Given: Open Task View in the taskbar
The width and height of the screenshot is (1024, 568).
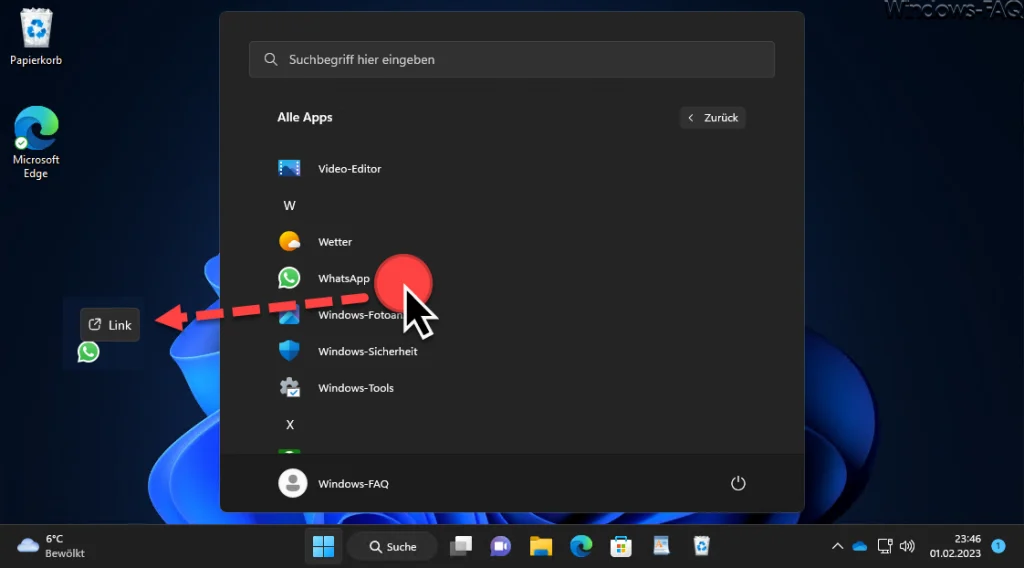Looking at the screenshot, I should (461, 546).
